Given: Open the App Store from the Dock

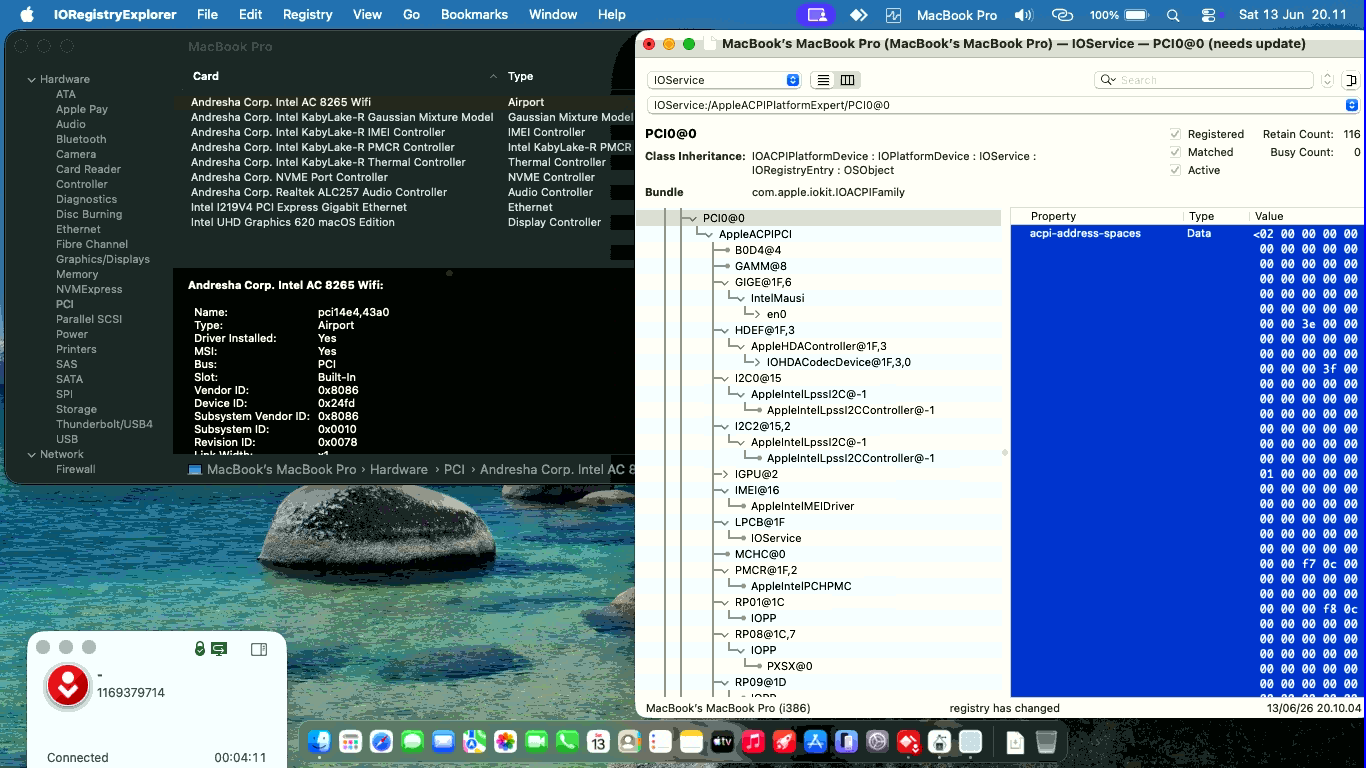Looking at the screenshot, I should point(815,742).
